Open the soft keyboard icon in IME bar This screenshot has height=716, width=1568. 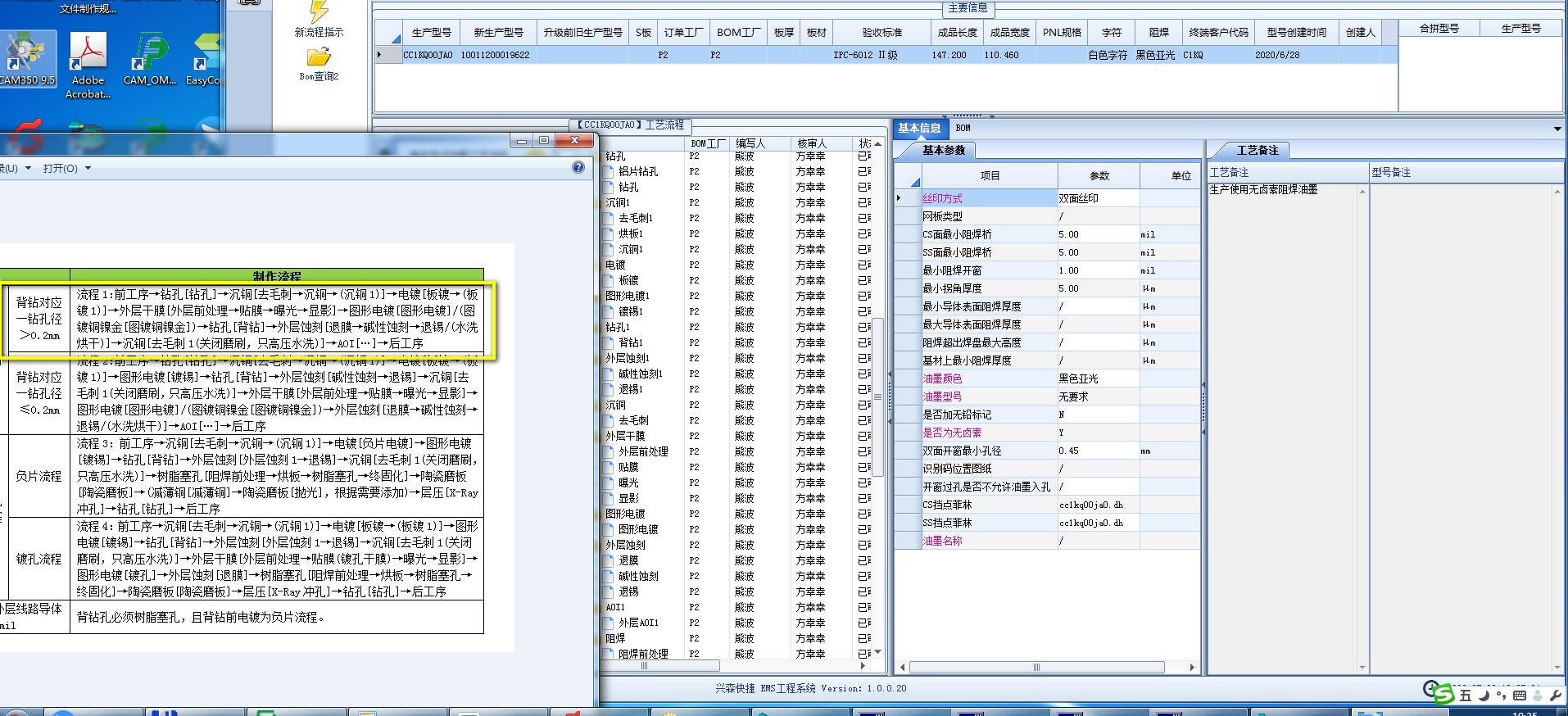(1520, 696)
